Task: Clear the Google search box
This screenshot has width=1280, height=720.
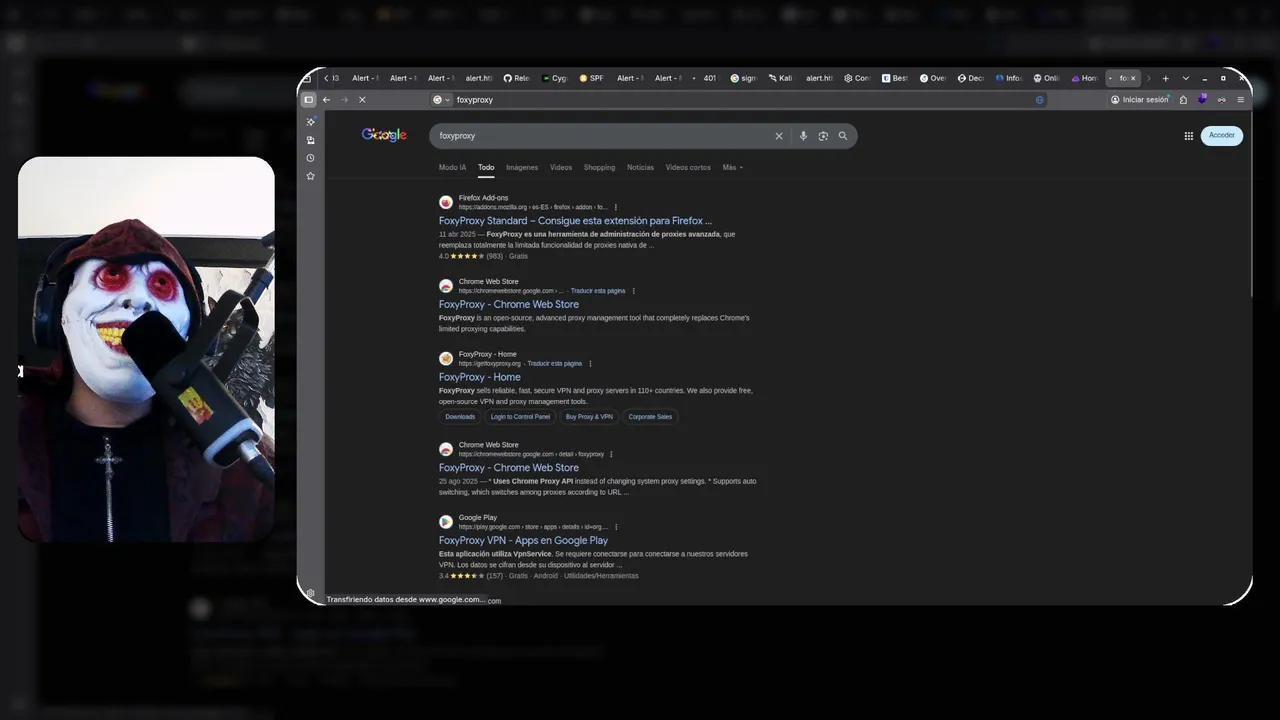Action: coord(779,136)
